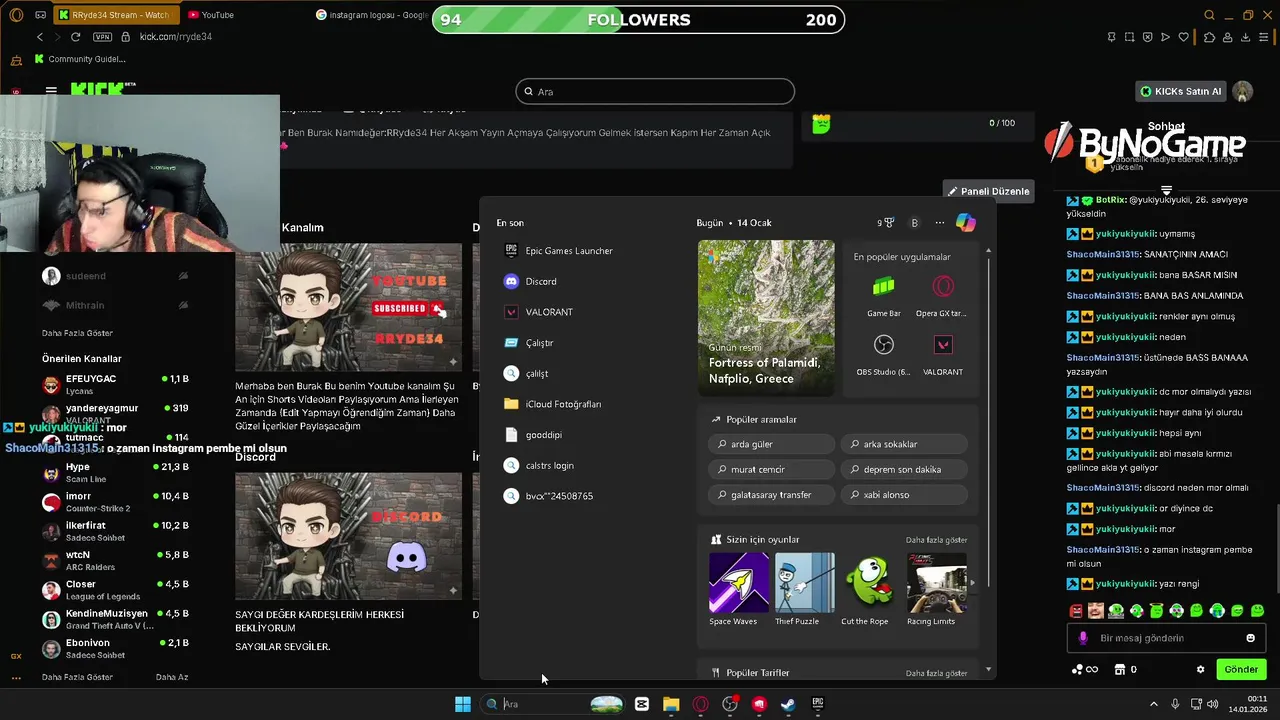
Task: Show hidden system tray icons
Action: 1153,704
